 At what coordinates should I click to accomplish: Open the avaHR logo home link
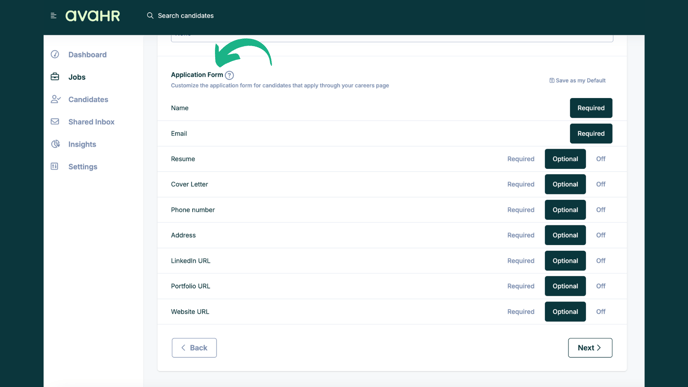(x=93, y=16)
